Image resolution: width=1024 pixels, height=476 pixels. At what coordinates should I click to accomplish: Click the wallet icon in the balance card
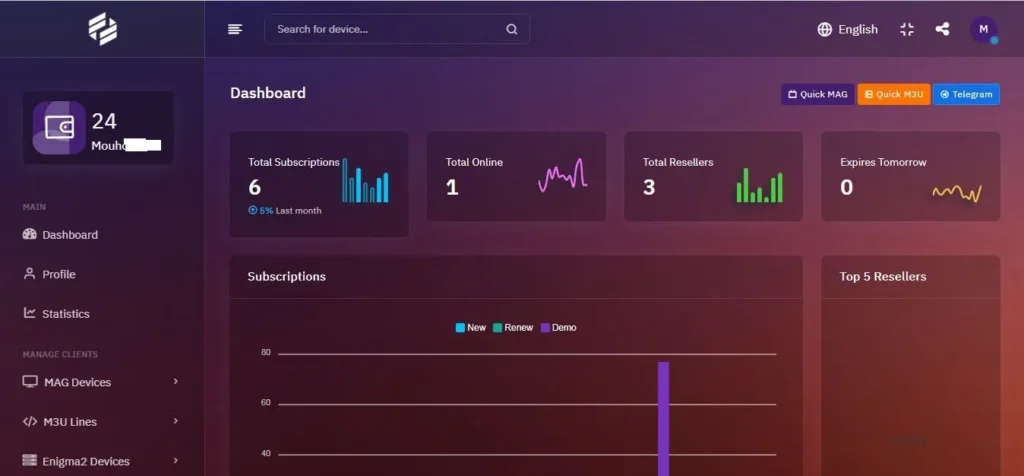coord(59,128)
